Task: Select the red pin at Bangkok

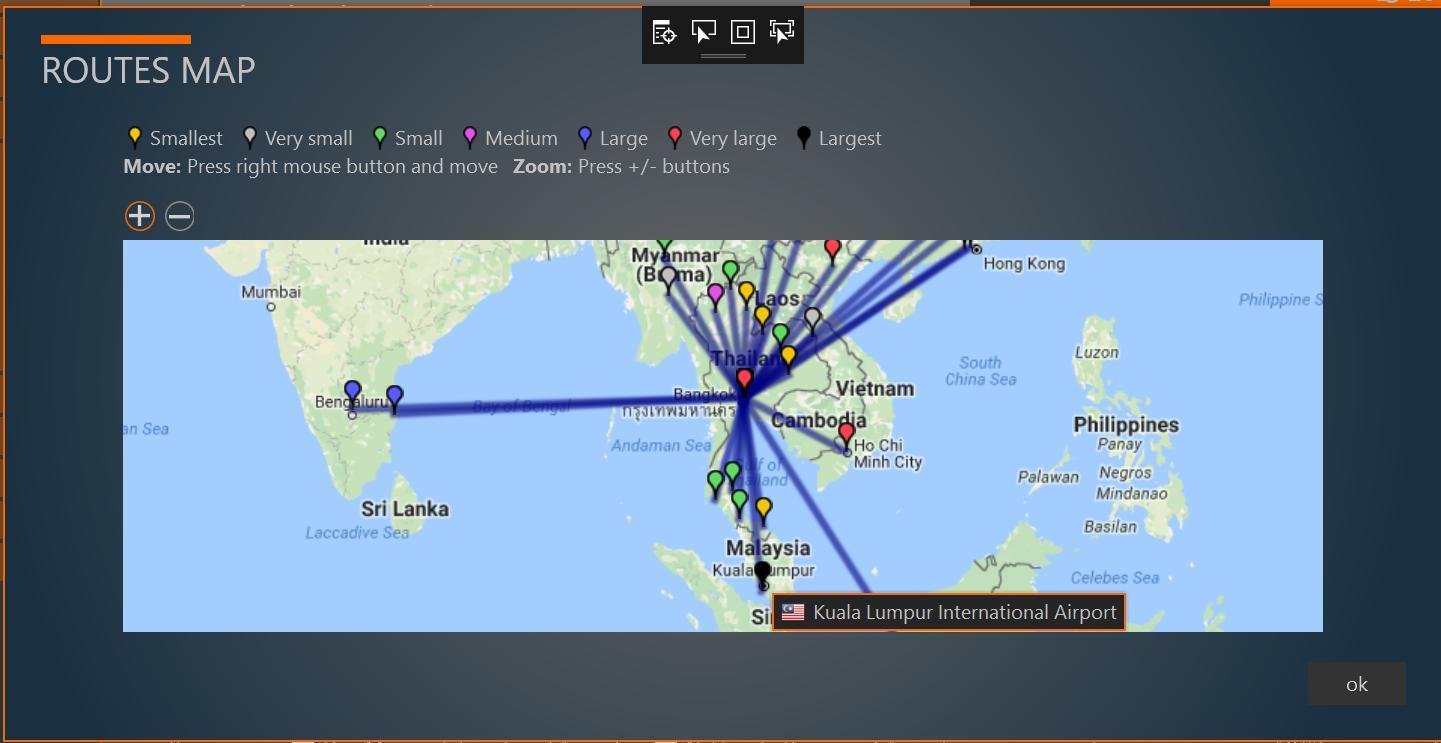Action: [744, 379]
